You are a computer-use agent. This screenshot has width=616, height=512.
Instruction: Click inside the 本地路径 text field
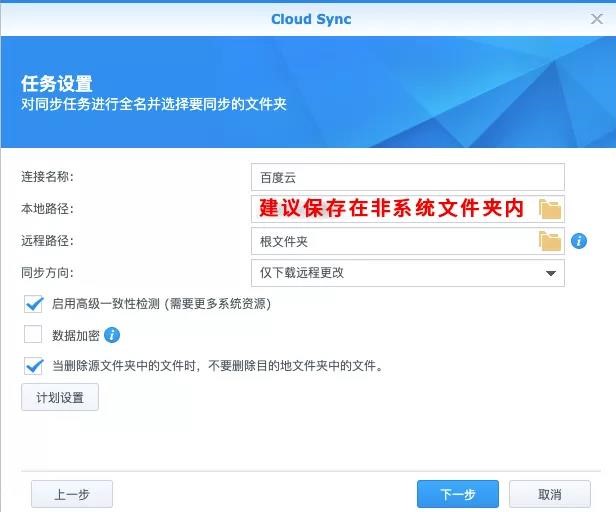tap(395, 209)
